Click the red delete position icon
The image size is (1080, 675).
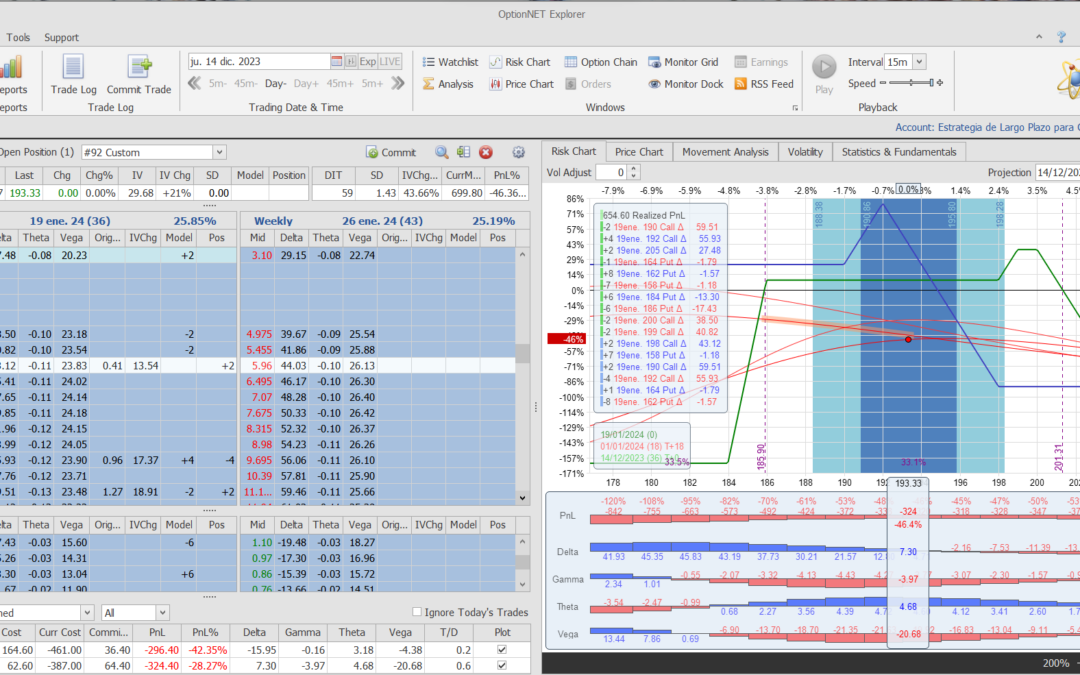pyautogui.click(x=486, y=152)
